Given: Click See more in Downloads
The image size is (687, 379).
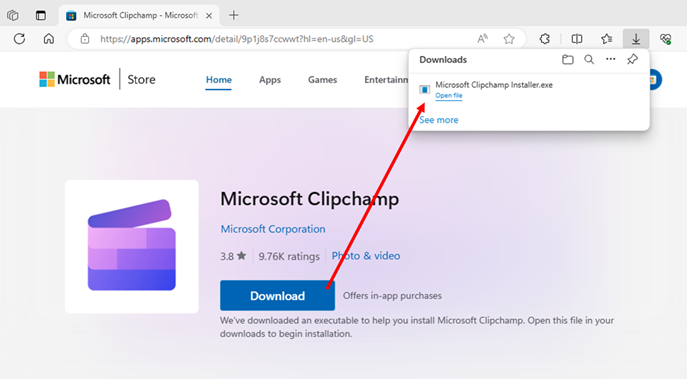Looking at the screenshot, I should [x=439, y=120].
